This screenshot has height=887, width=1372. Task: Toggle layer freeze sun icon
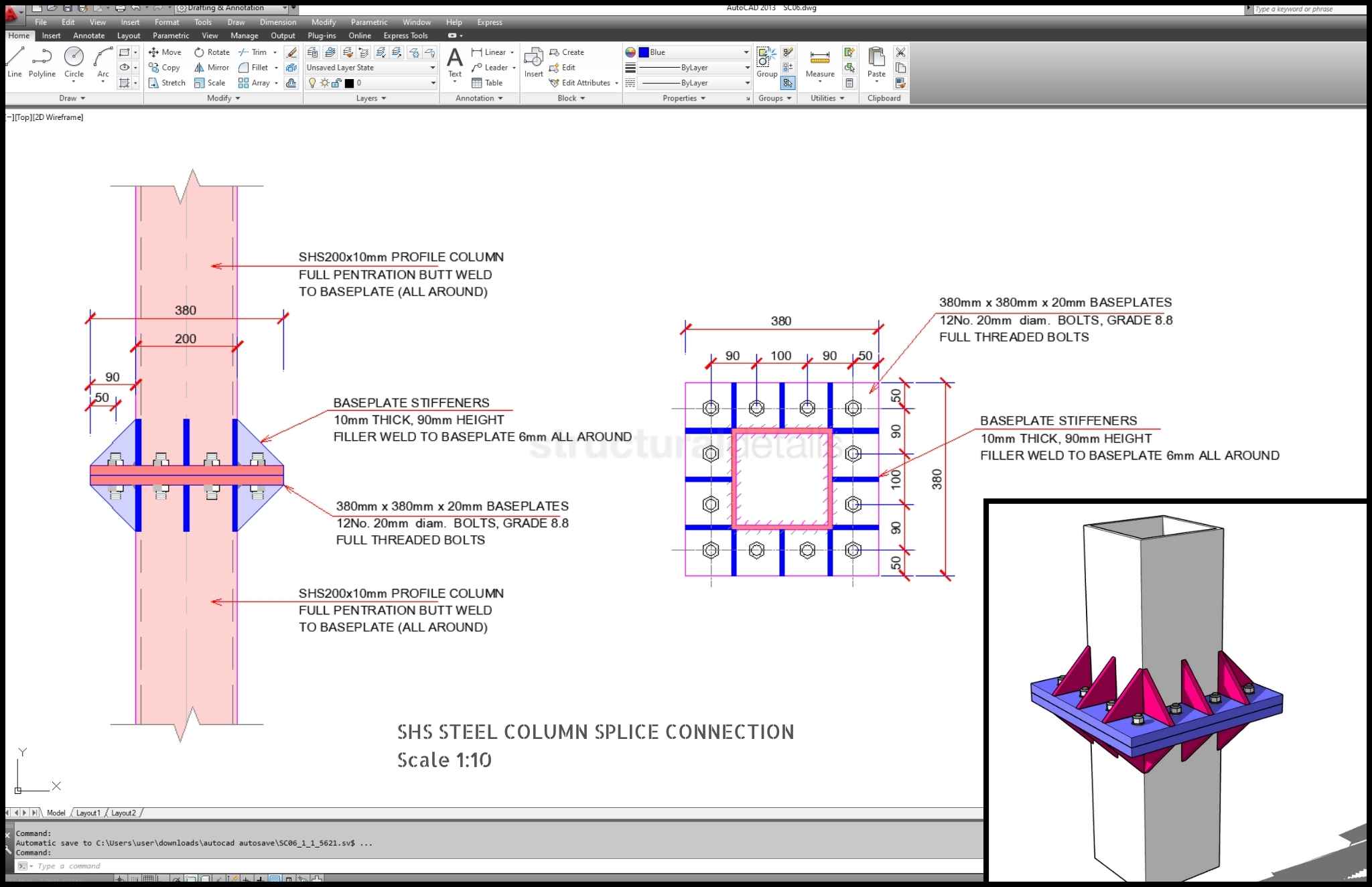[324, 82]
